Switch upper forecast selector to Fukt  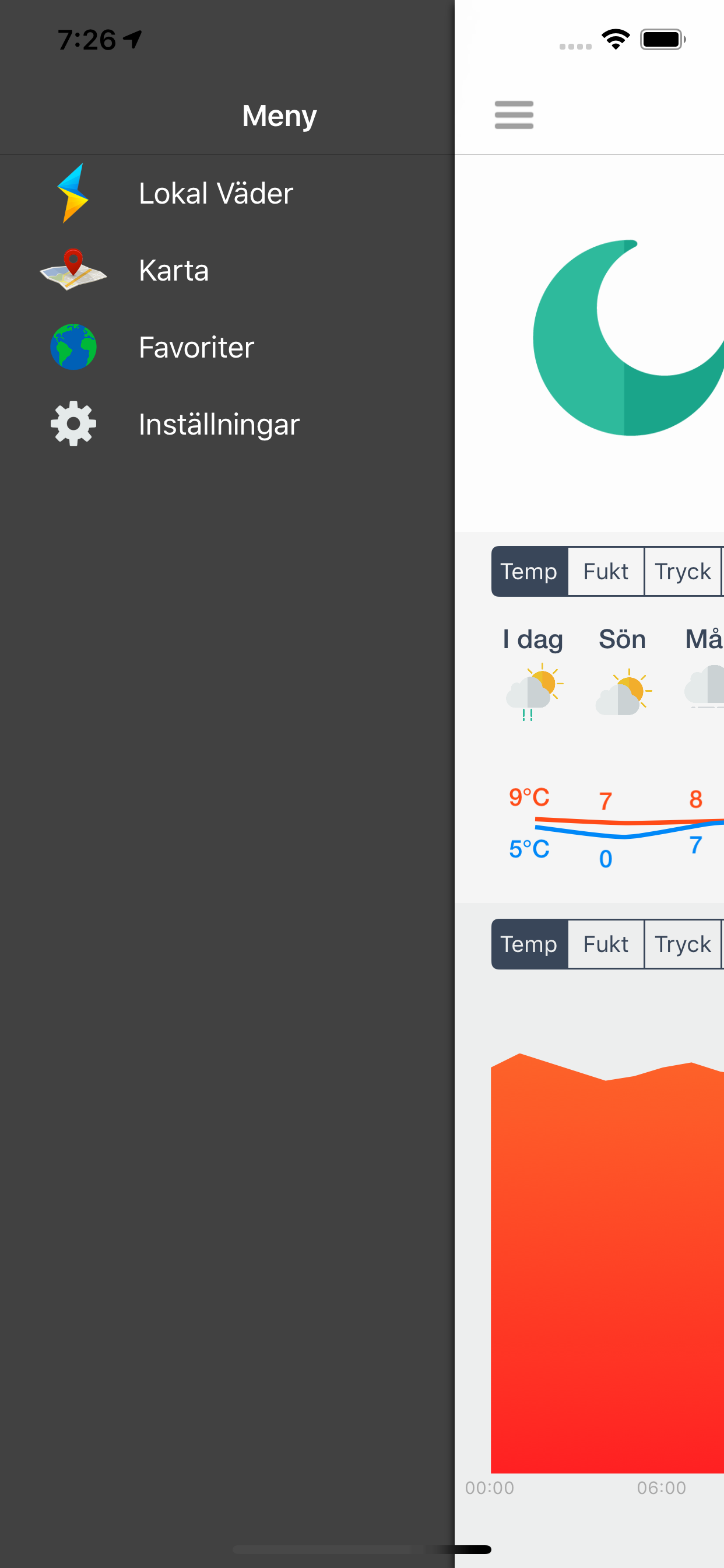[605, 571]
